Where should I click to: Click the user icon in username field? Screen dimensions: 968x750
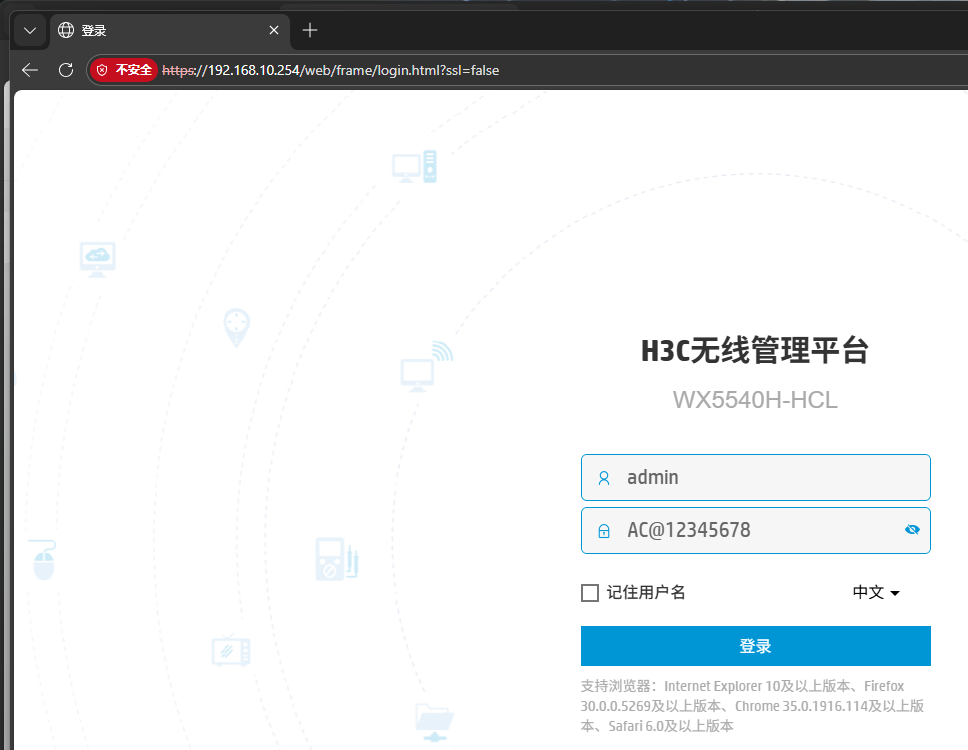click(604, 478)
